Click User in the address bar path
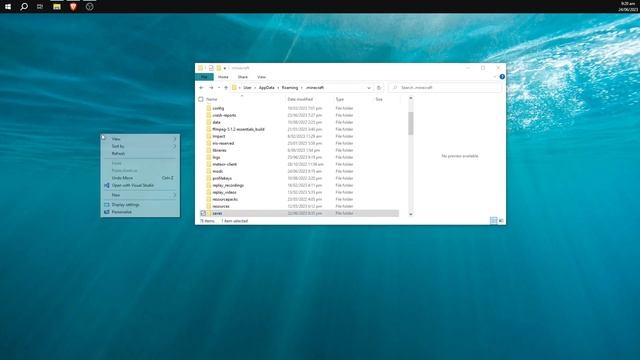 point(247,88)
